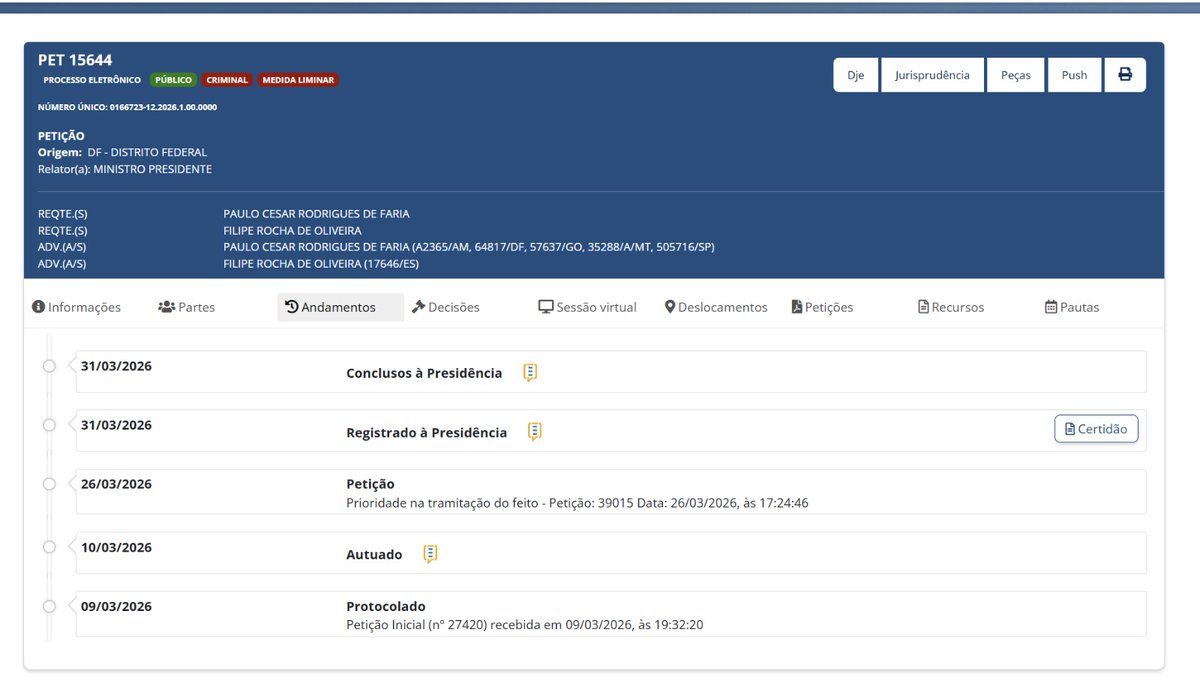Click the timeline marker for 26/03/2026 Petição
1200x692 pixels.
[x=49, y=484]
